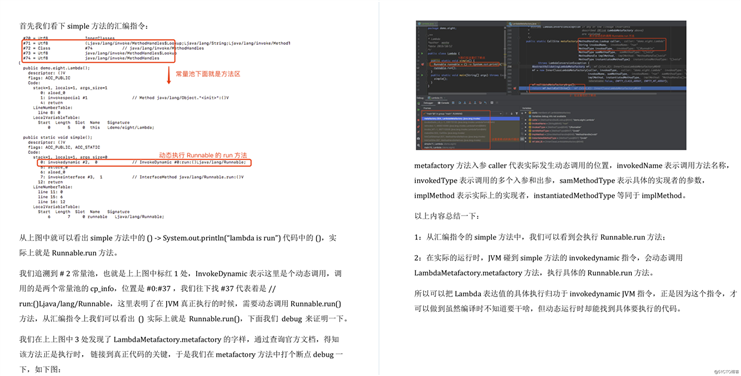
Task: Open the IDE debugger screenshot on right page
Action: pos(551,85)
